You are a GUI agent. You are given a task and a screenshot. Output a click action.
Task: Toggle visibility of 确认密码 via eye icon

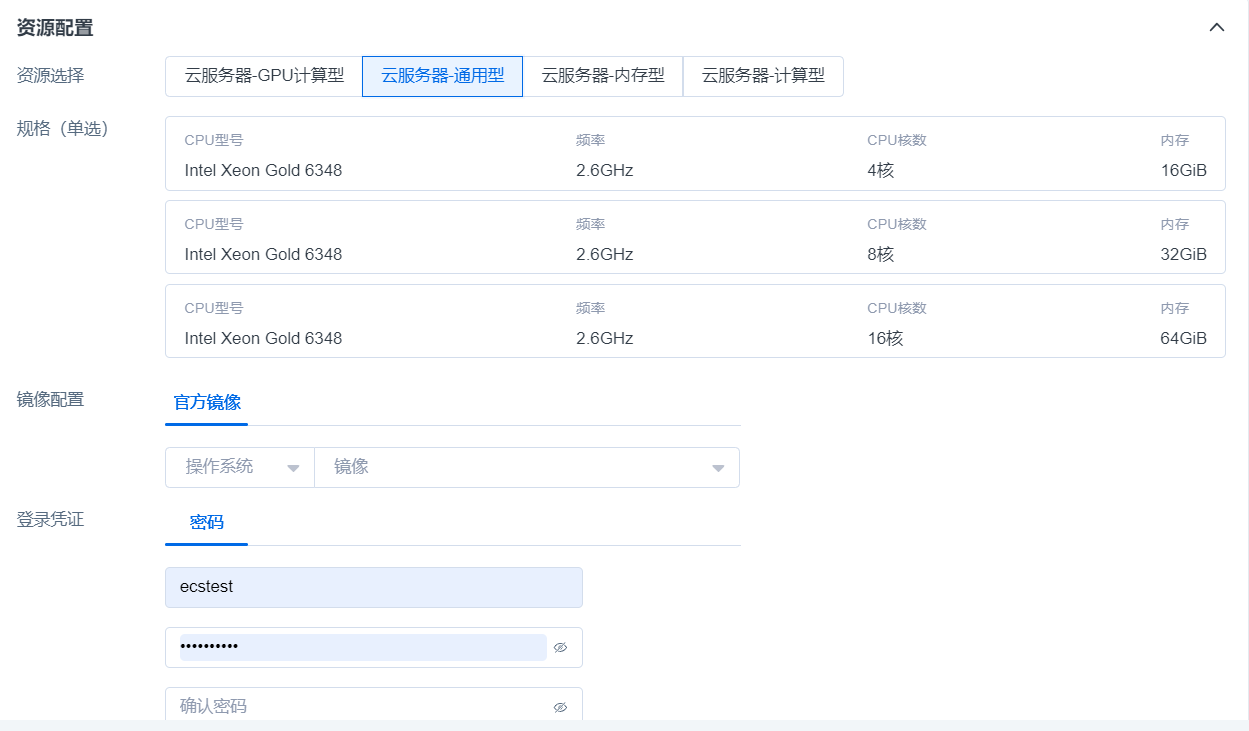pos(560,707)
